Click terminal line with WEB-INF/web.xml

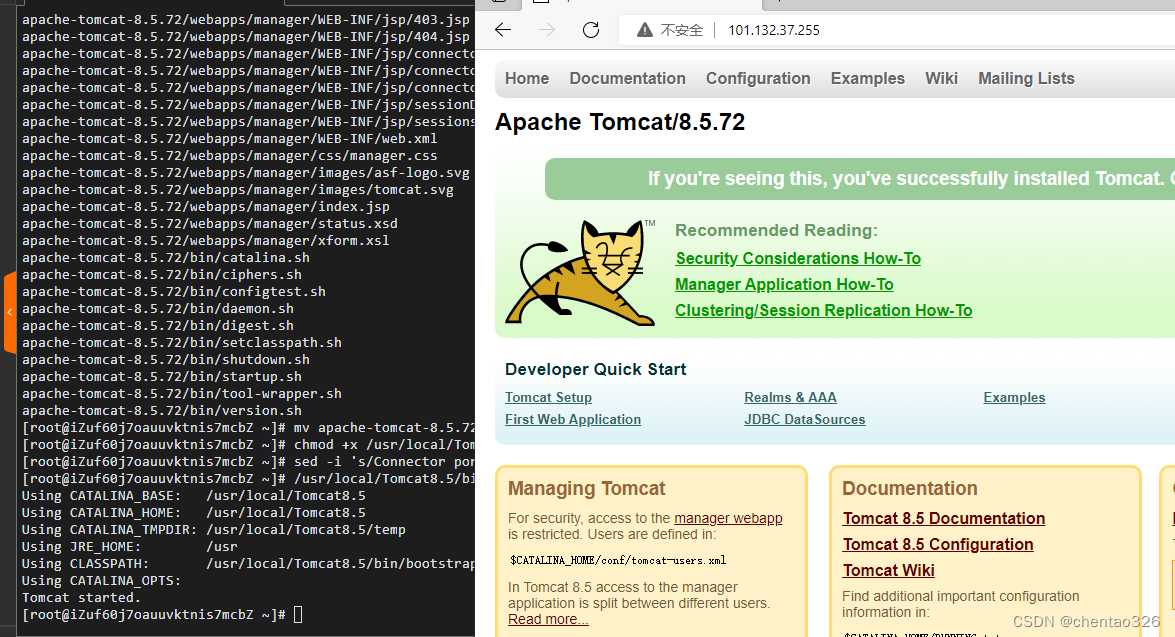pyautogui.click(x=229, y=139)
